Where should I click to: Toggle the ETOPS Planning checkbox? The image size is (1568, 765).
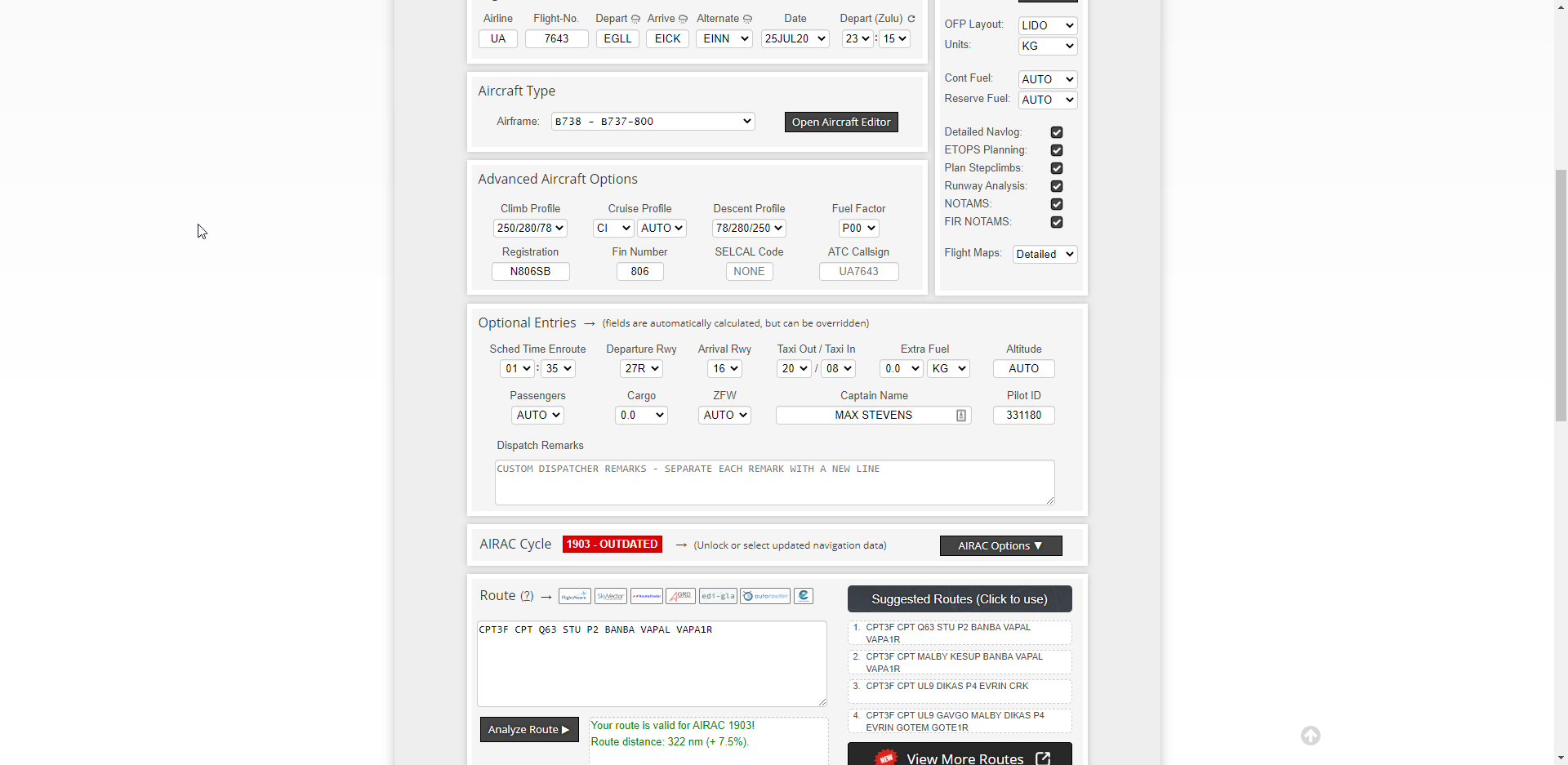point(1057,150)
